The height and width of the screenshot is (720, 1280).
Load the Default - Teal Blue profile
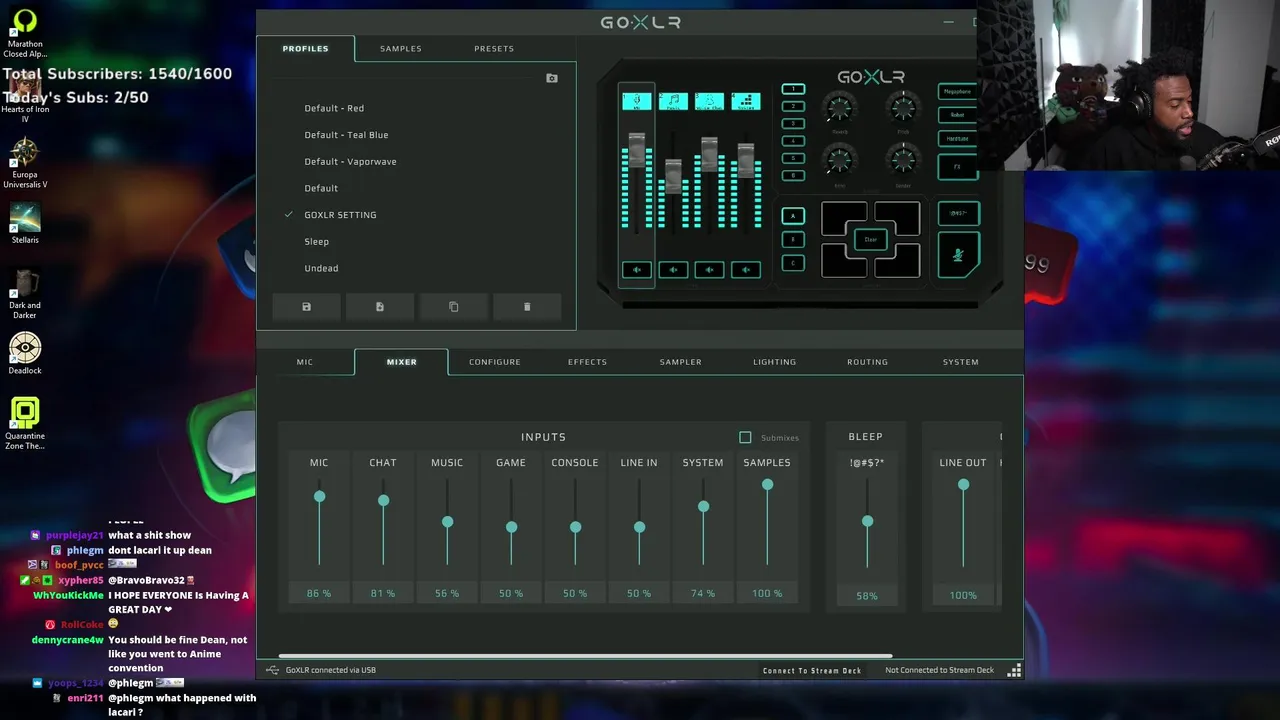(x=346, y=135)
